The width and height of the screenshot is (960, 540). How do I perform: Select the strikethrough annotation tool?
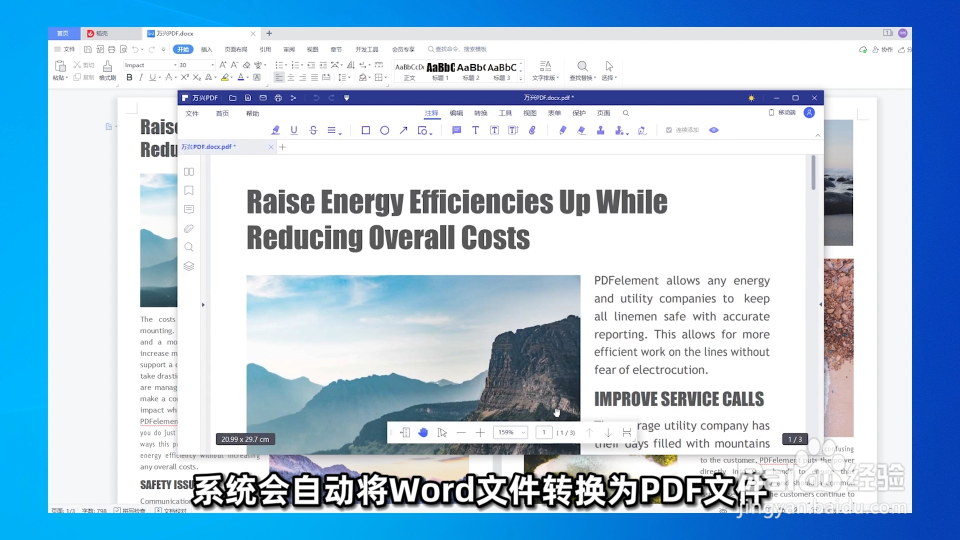[313, 130]
